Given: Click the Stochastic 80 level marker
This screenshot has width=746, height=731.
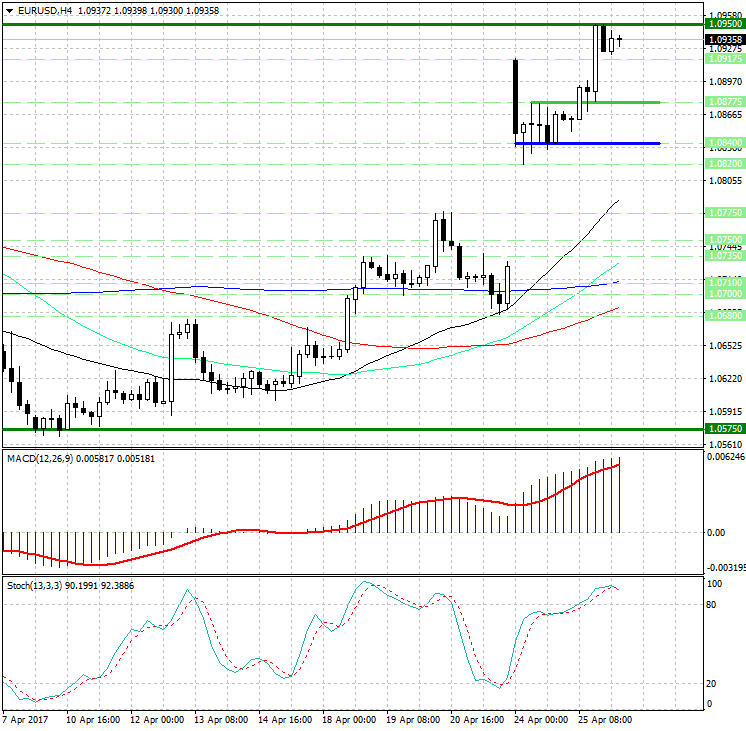Looking at the screenshot, I should 711,605.
